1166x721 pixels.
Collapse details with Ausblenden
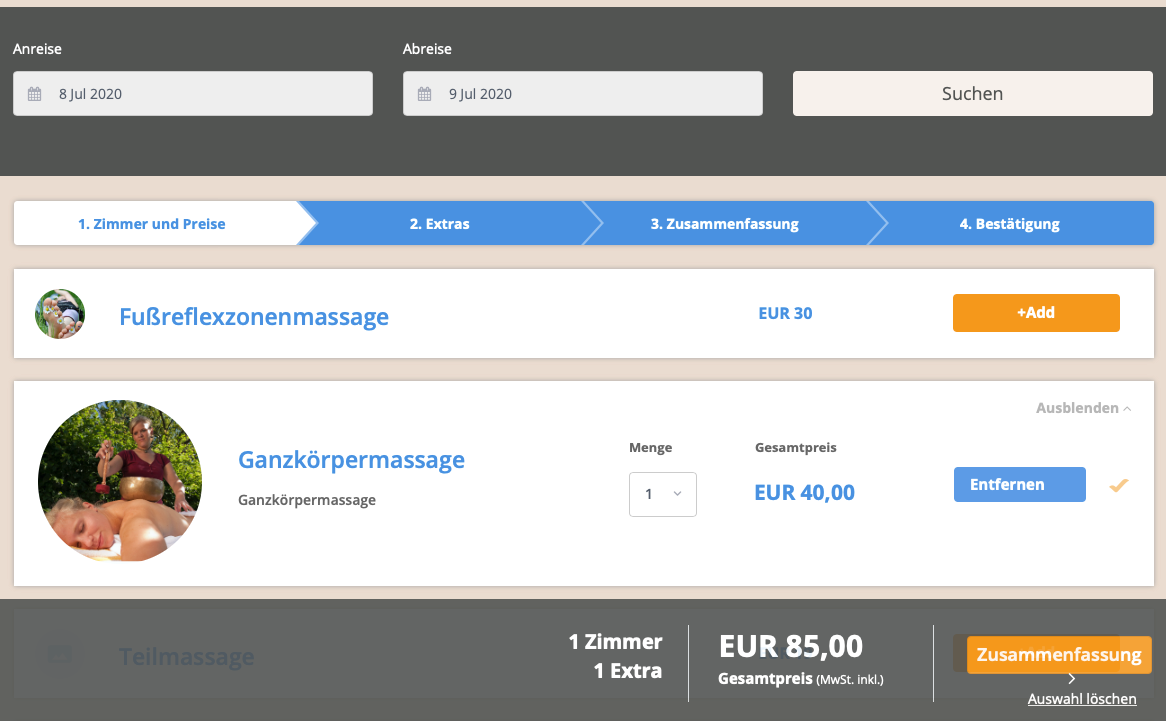click(x=1083, y=408)
